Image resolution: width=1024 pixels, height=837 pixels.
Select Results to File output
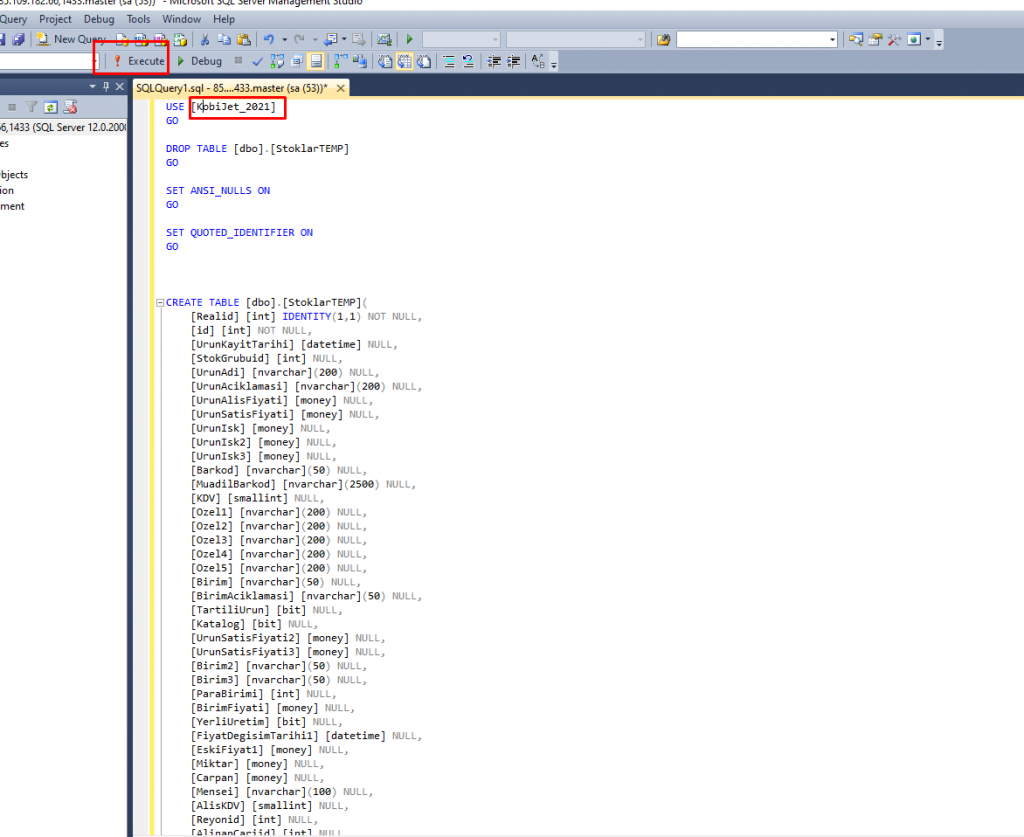[x=424, y=61]
